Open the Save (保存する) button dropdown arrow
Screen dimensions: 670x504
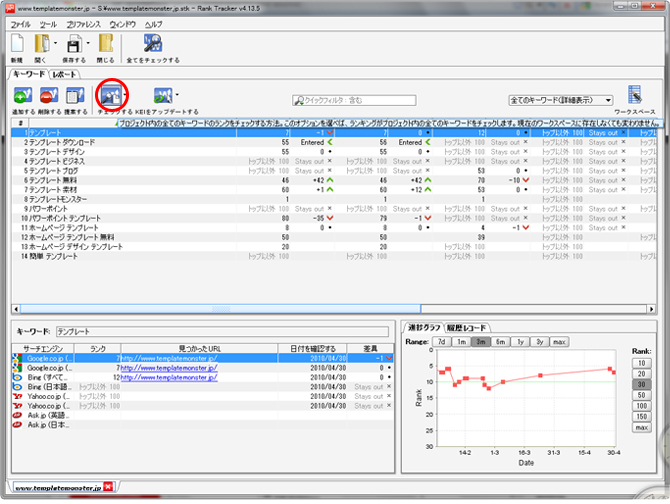(88, 43)
